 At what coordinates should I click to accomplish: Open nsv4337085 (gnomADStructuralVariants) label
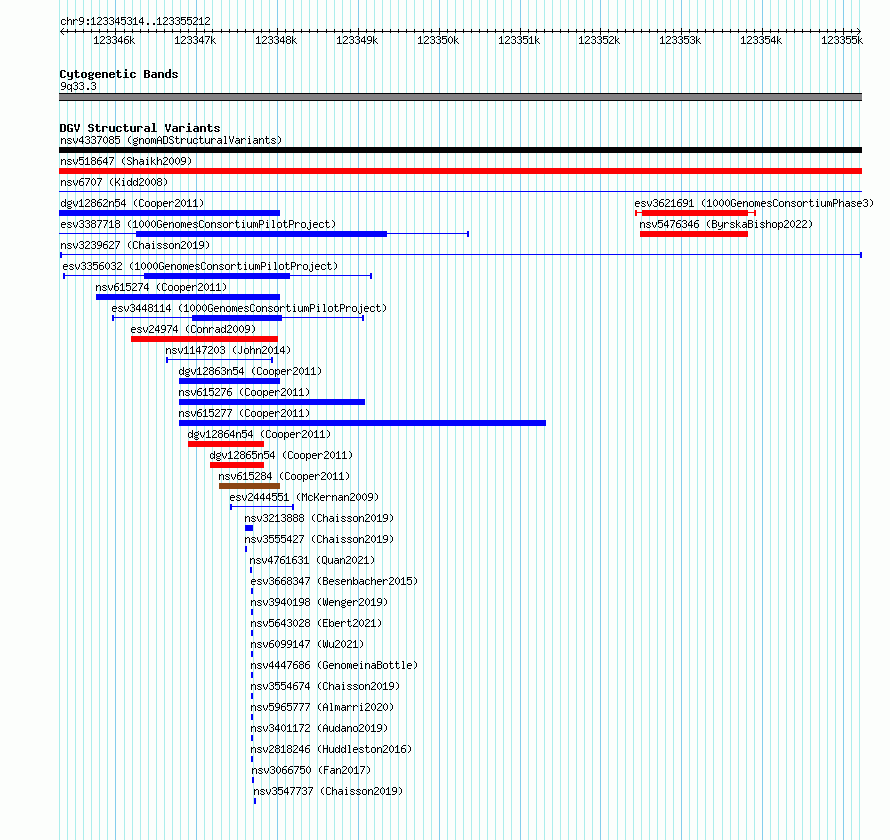(x=171, y=140)
